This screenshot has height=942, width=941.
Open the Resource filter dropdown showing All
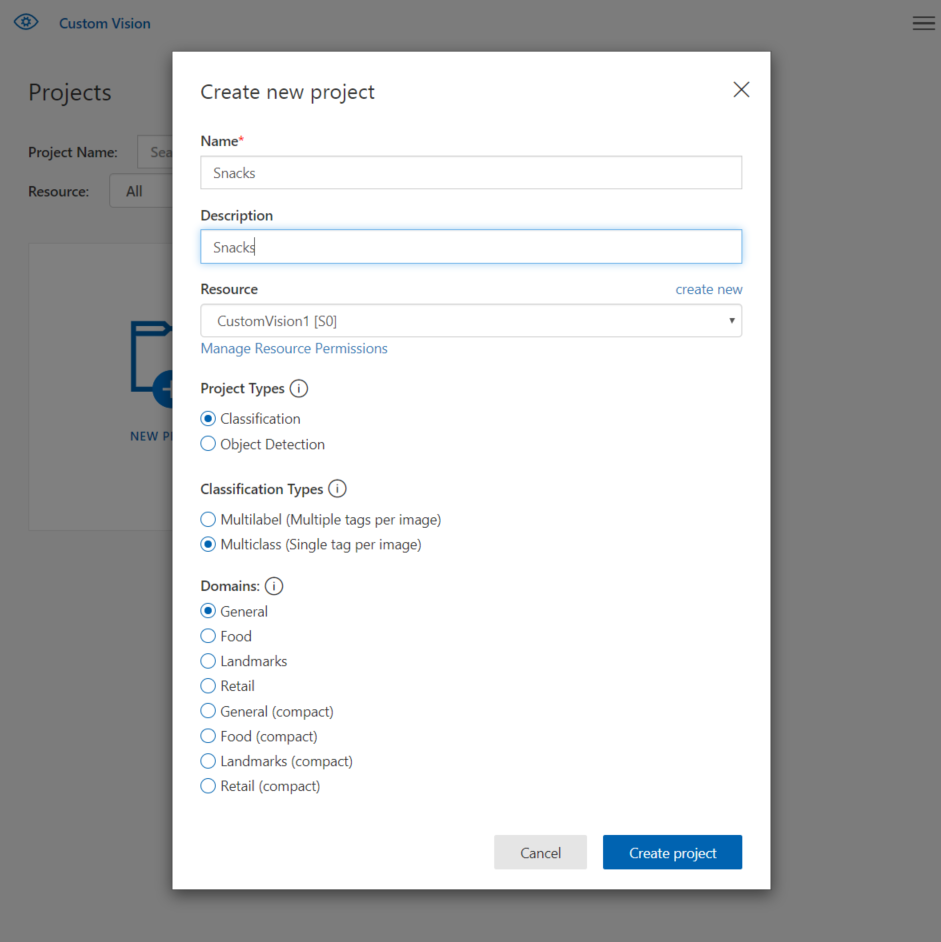(x=140, y=191)
